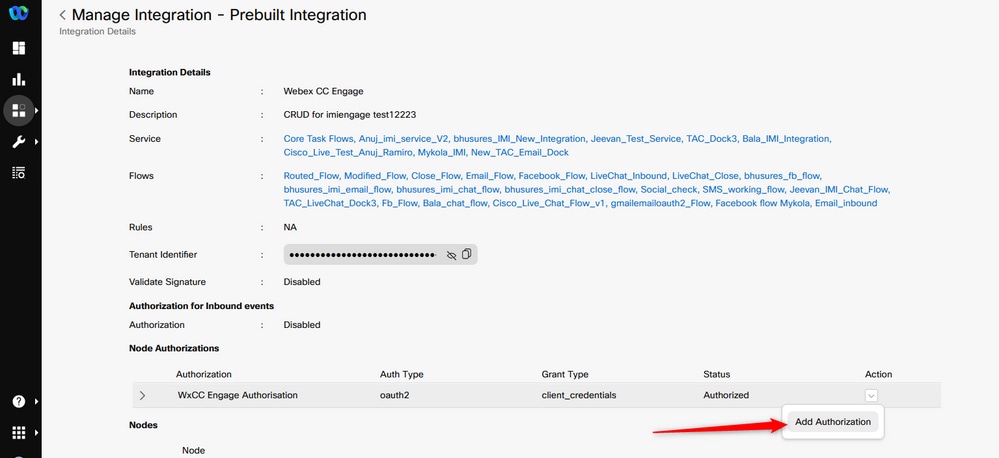The height and width of the screenshot is (458, 999).
Task: Open the Routed_Flow link
Action: point(311,175)
